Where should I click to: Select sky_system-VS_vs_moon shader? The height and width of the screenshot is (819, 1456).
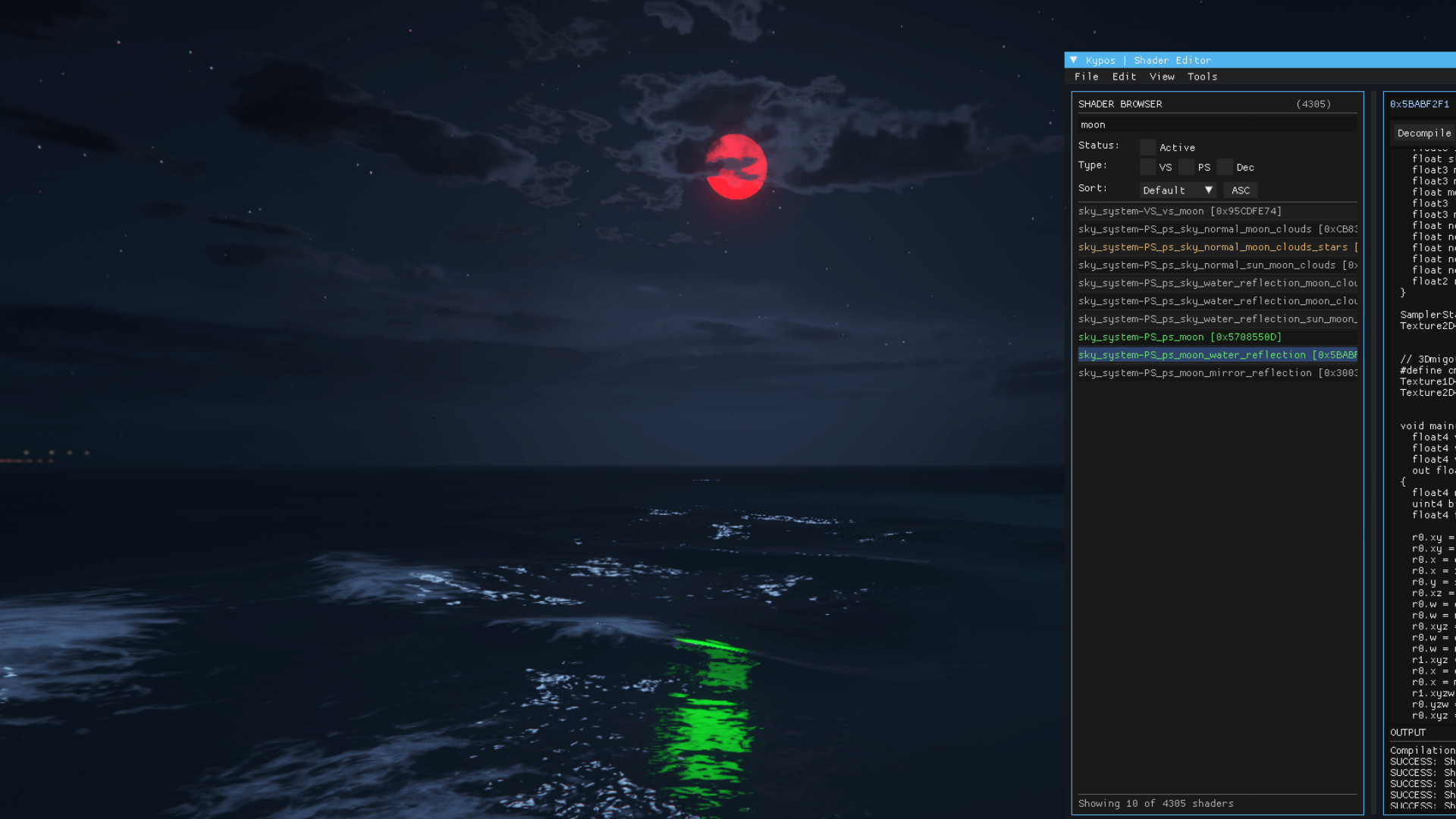1216,211
